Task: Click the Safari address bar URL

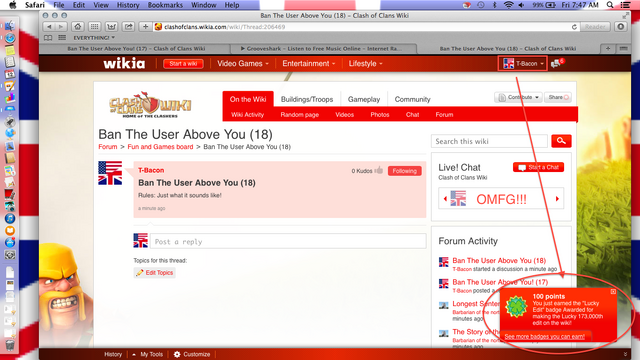Action: 361,27
